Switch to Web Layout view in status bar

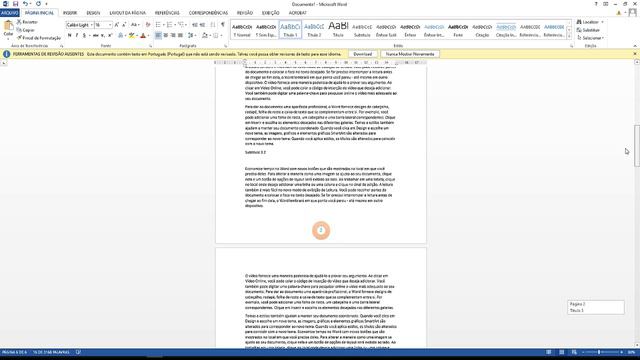(x=574, y=352)
